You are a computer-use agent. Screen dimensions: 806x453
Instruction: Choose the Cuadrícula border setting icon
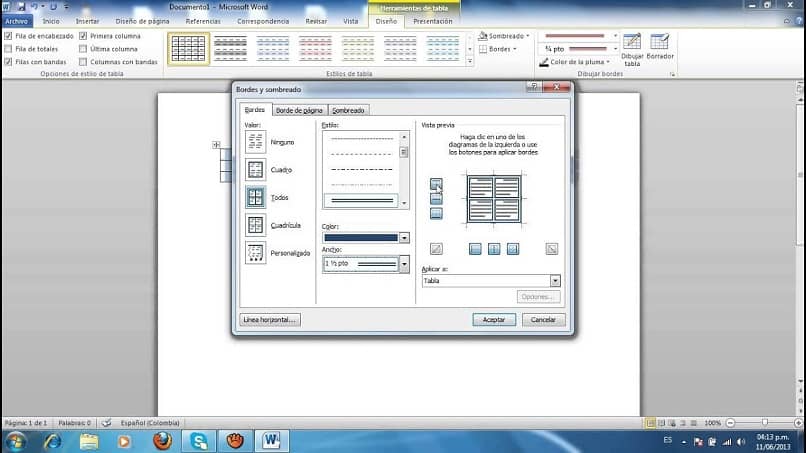pos(255,225)
